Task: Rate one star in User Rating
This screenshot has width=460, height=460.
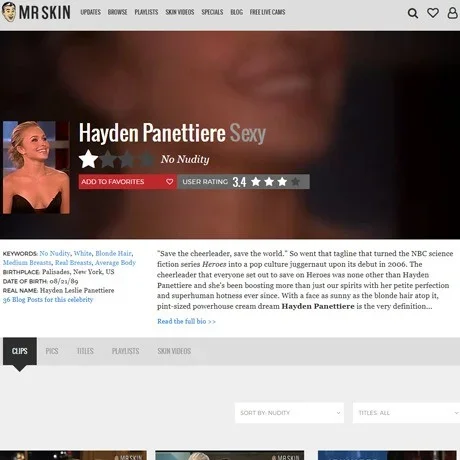Action: point(256,182)
